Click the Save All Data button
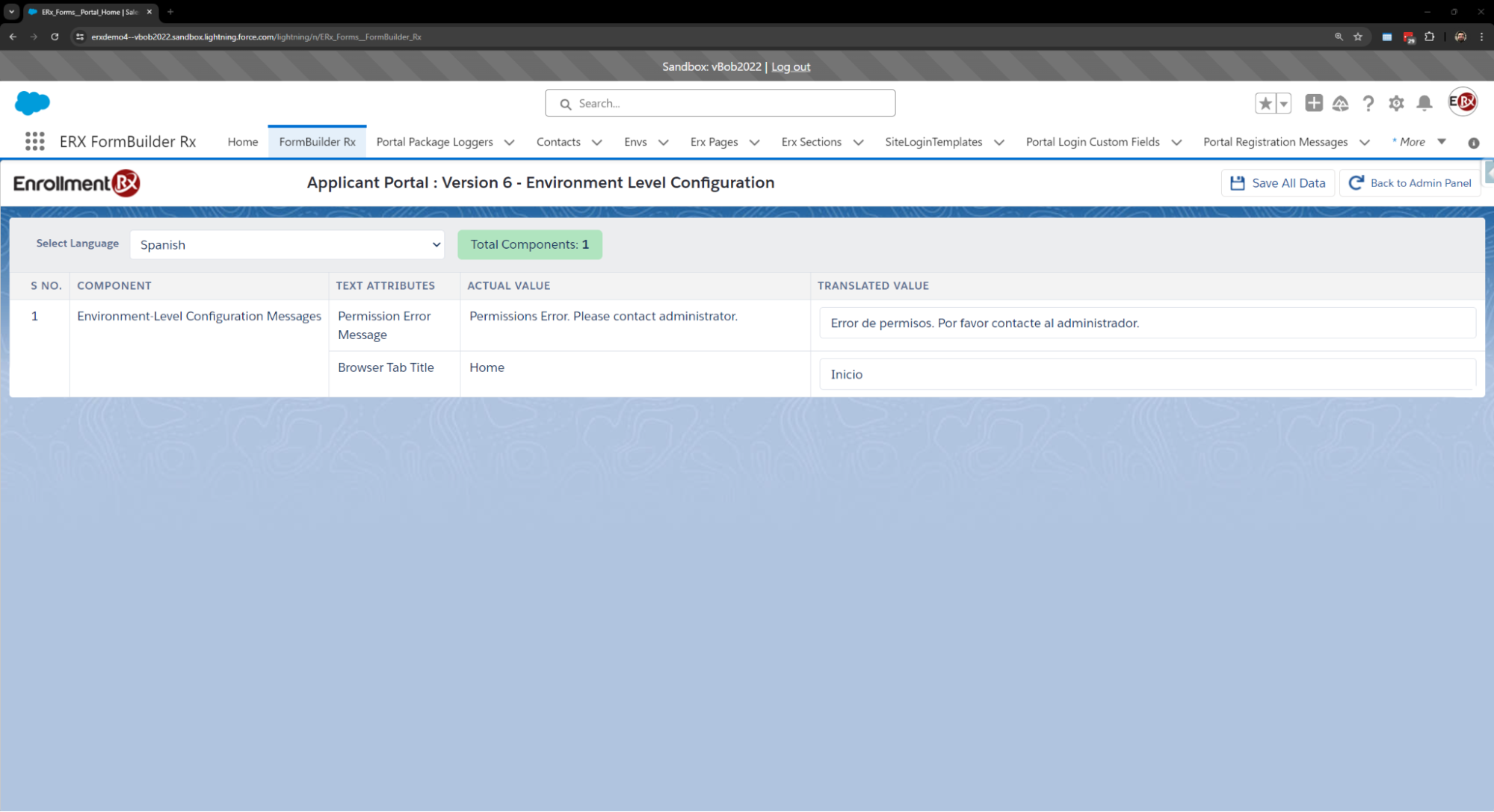The height and width of the screenshot is (812, 1494). (1277, 183)
